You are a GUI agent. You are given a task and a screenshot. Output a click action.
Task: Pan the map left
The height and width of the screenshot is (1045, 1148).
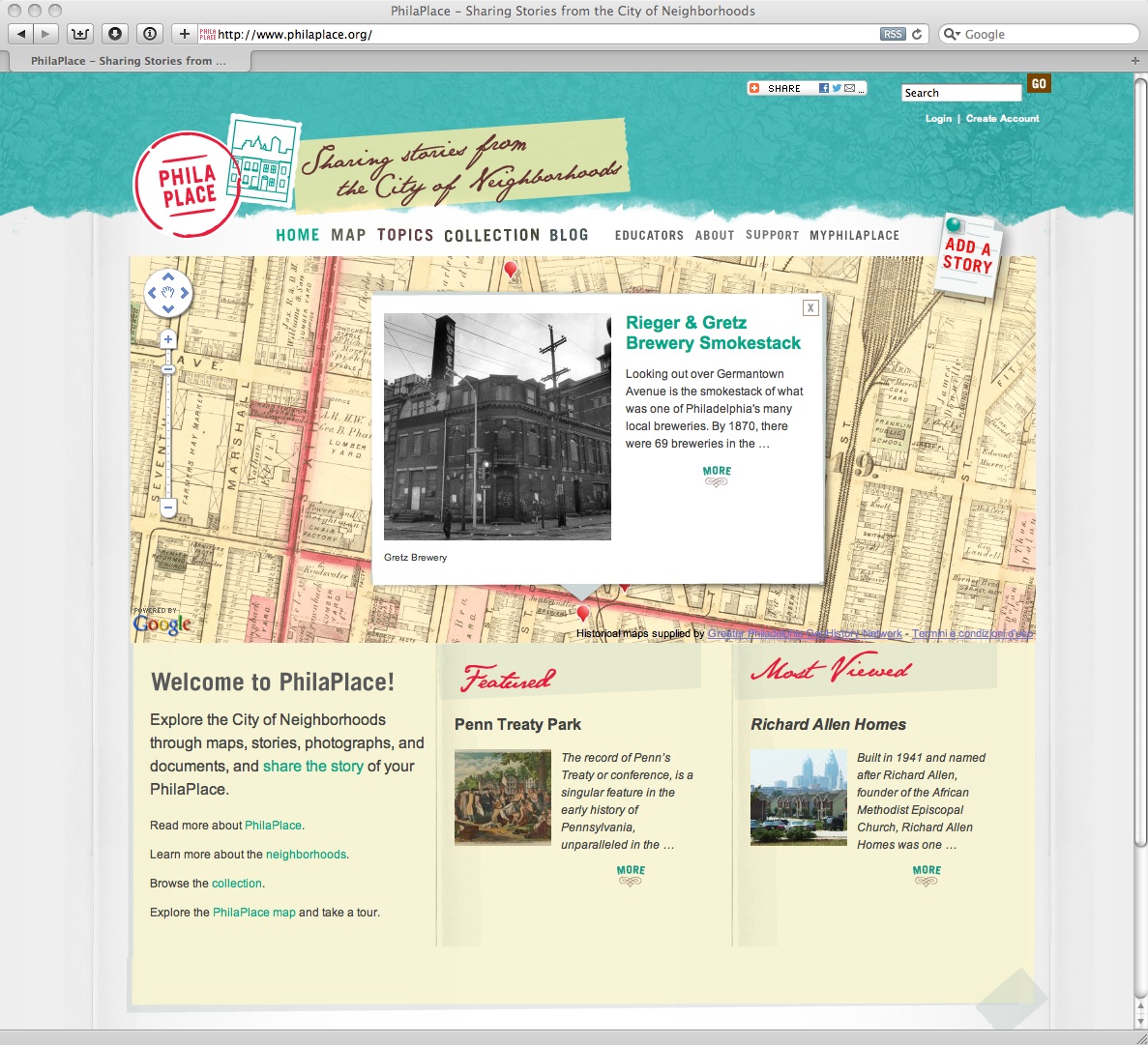(x=152, y=293)
